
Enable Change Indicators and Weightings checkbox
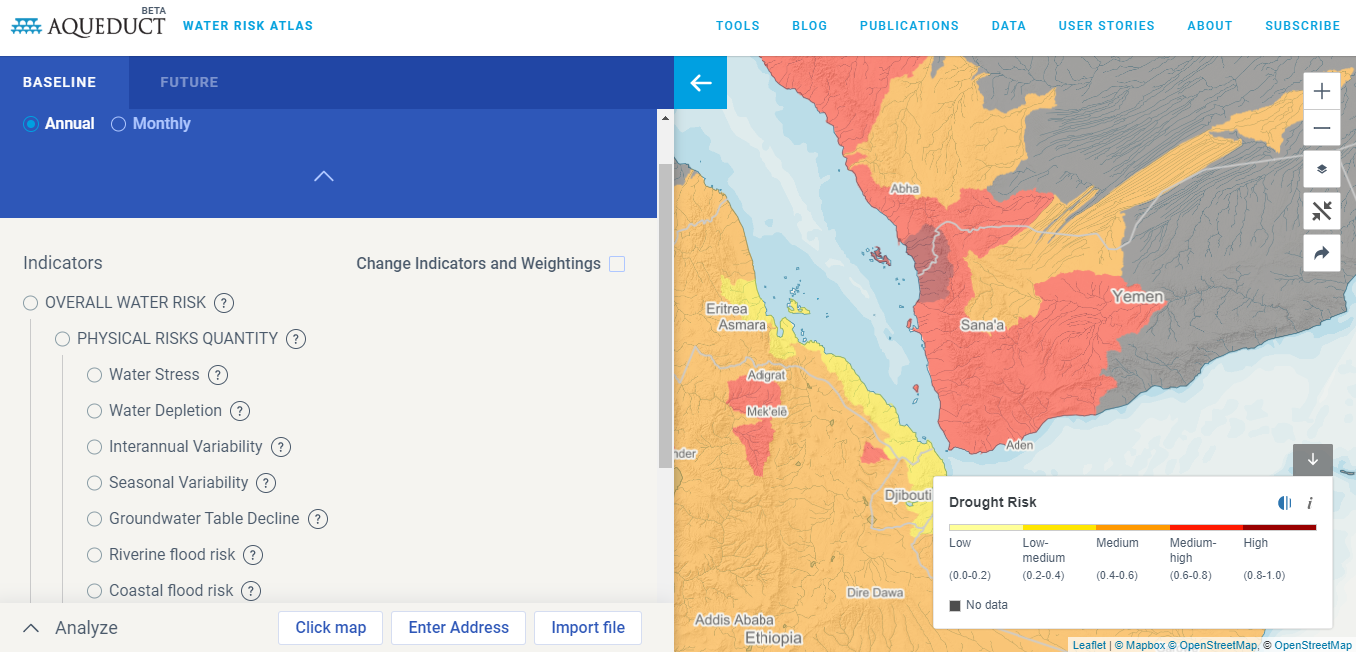coord(617,264)
